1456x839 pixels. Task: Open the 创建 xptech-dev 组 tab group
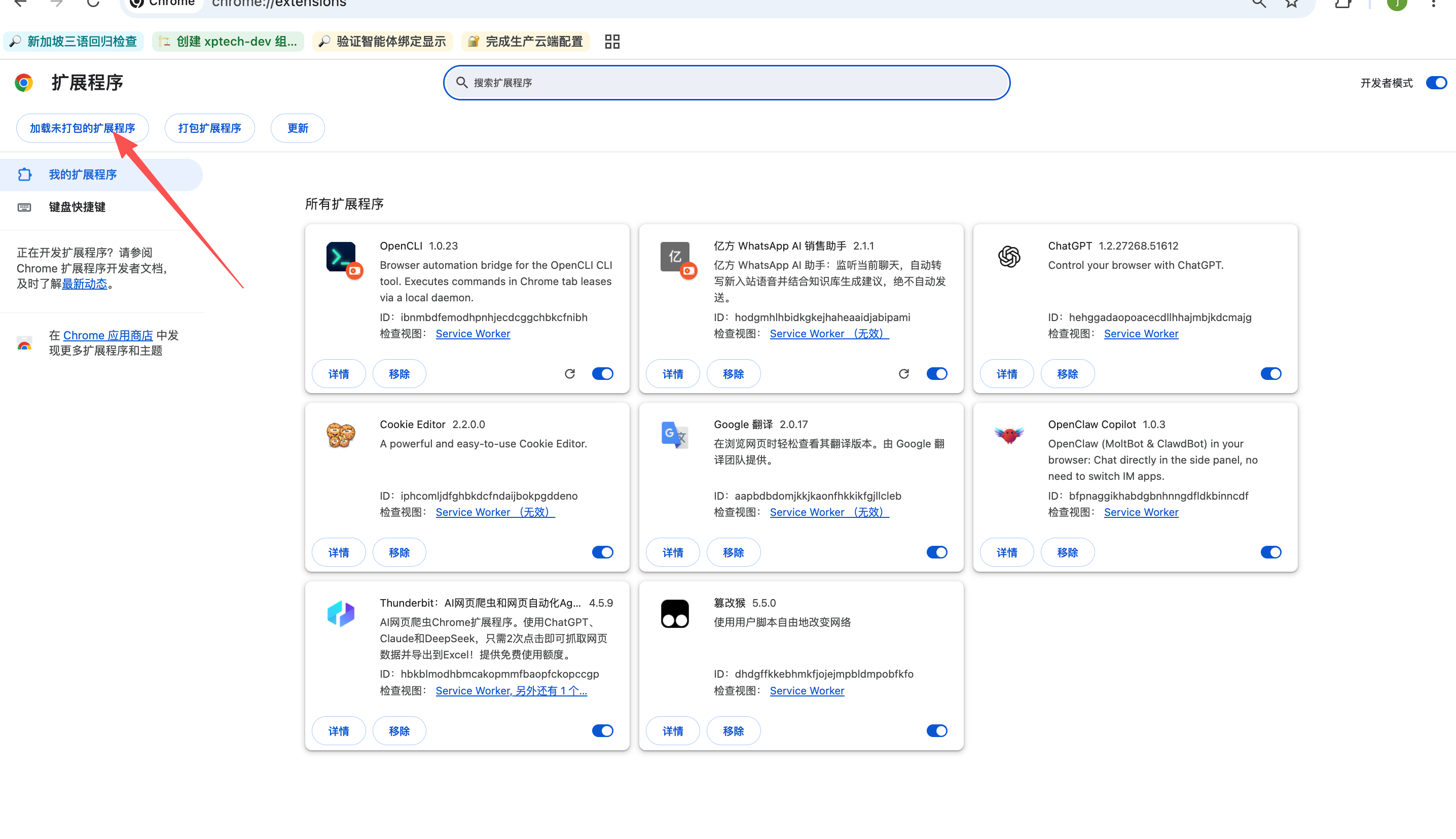(x=228, y=42)
